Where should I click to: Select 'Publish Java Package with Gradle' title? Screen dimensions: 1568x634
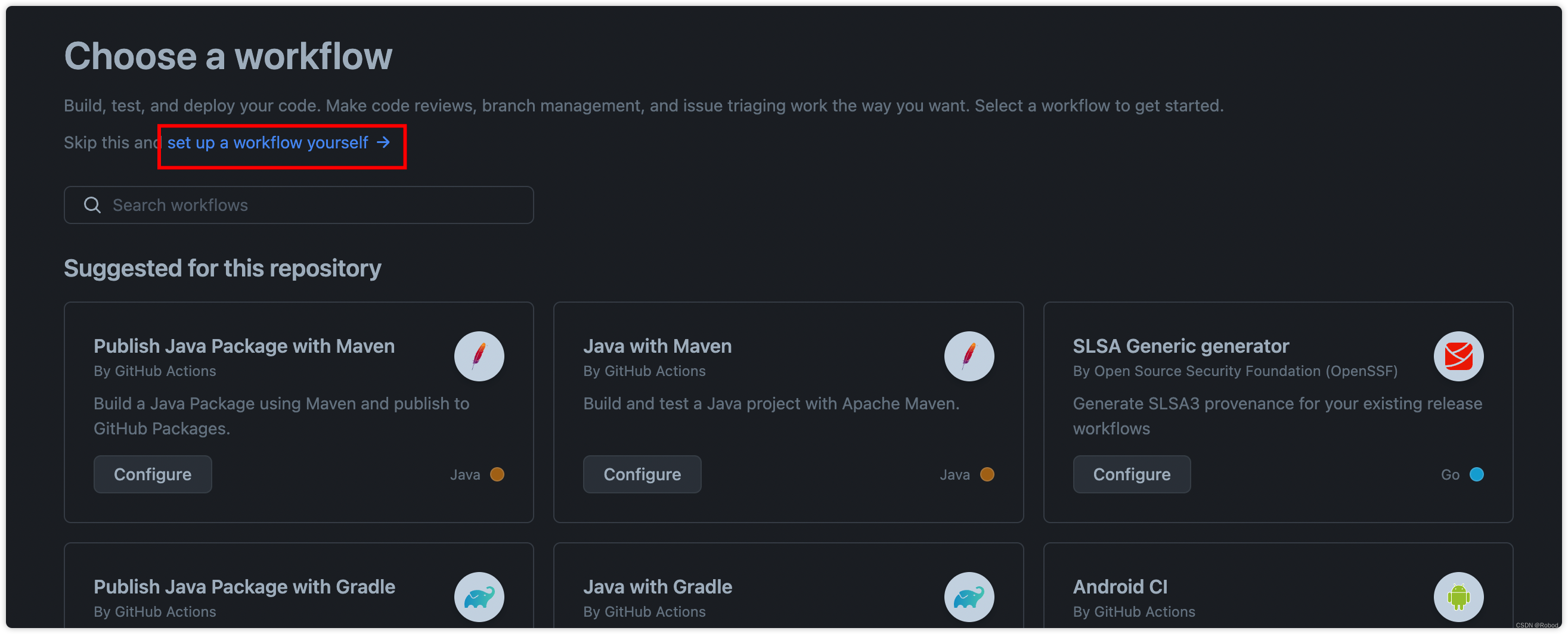pyautogui.click(x=244, y=586)
